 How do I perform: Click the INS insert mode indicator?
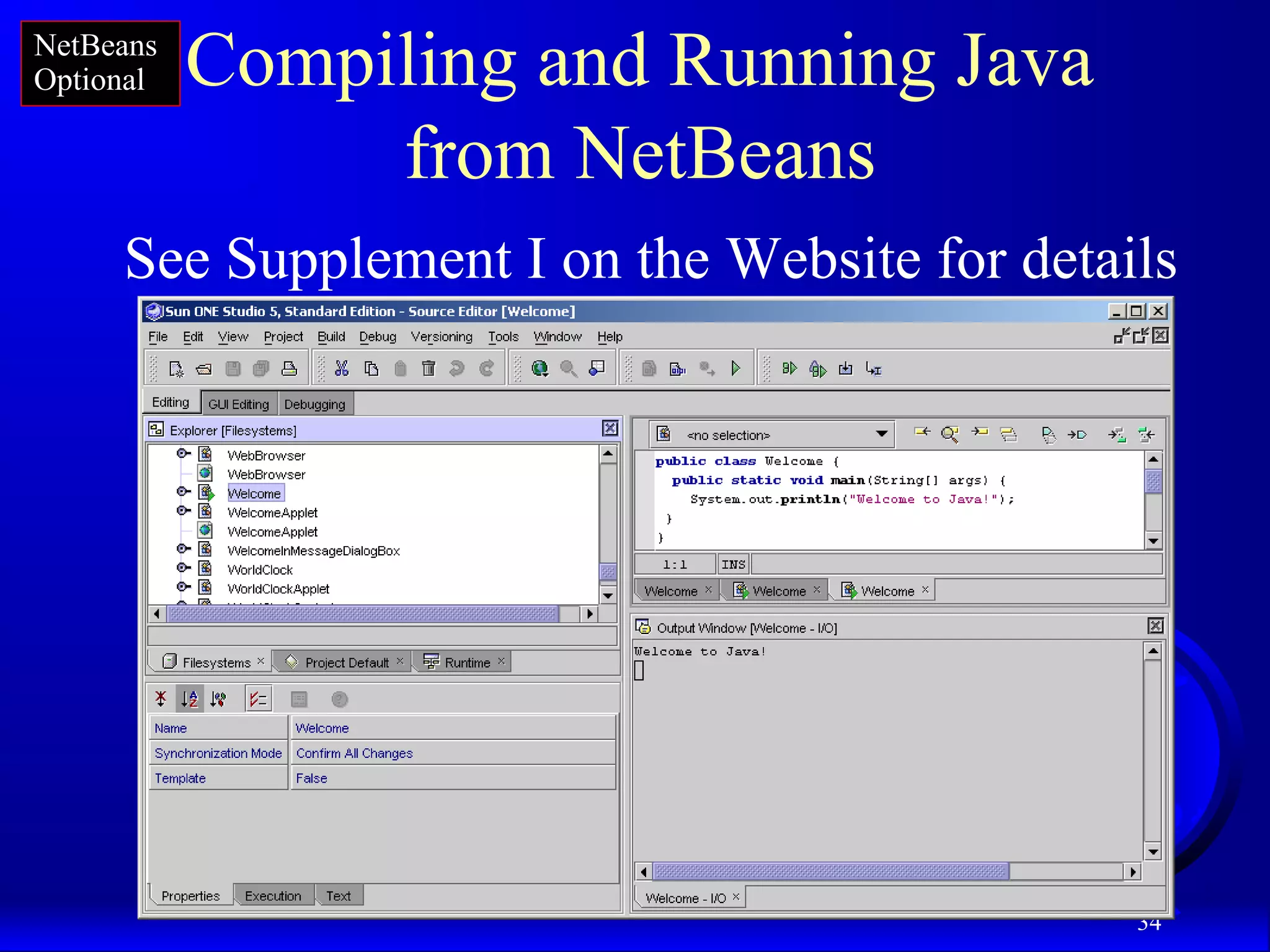[x=733, y=565]
